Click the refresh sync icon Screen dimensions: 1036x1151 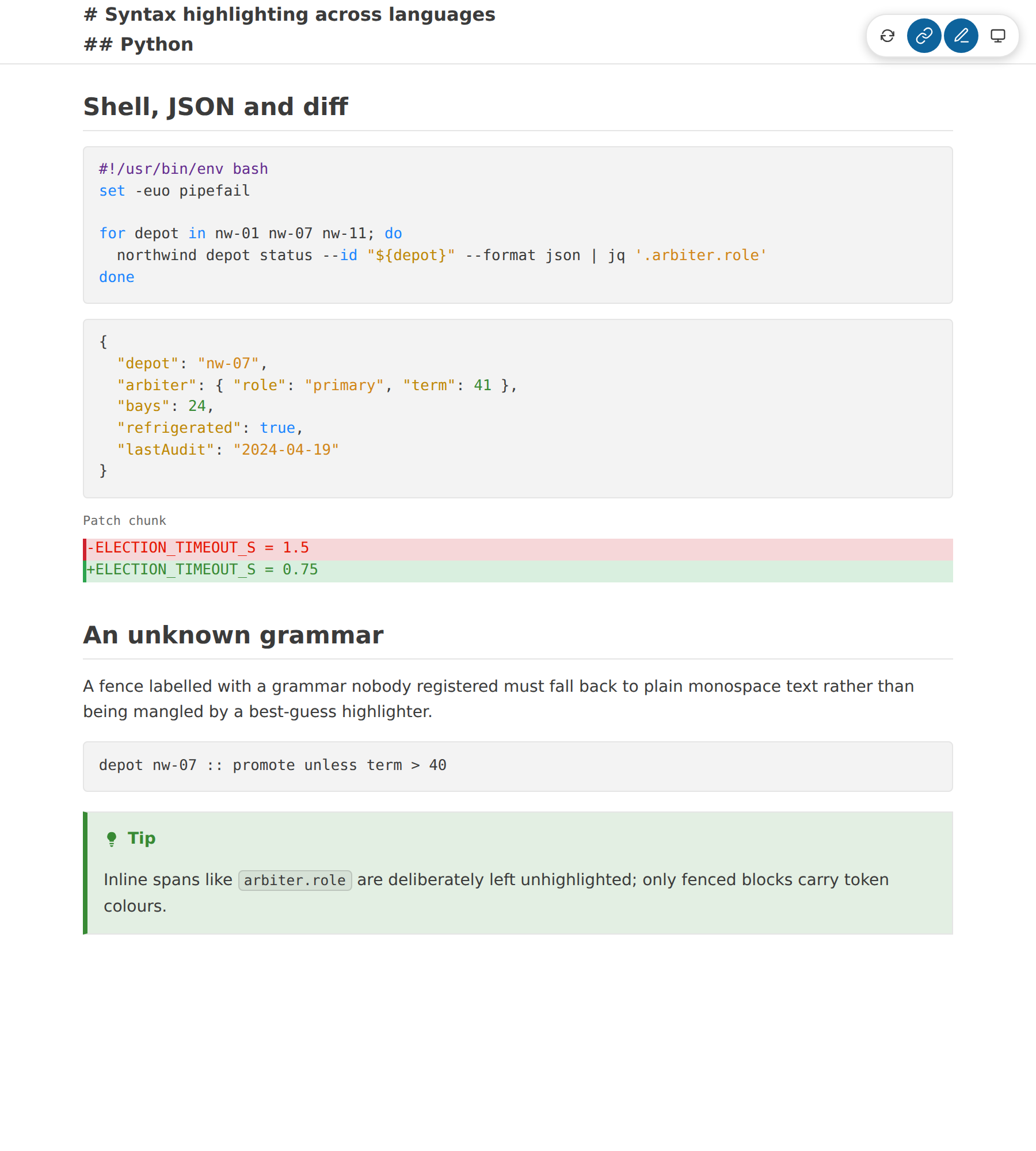887,36
